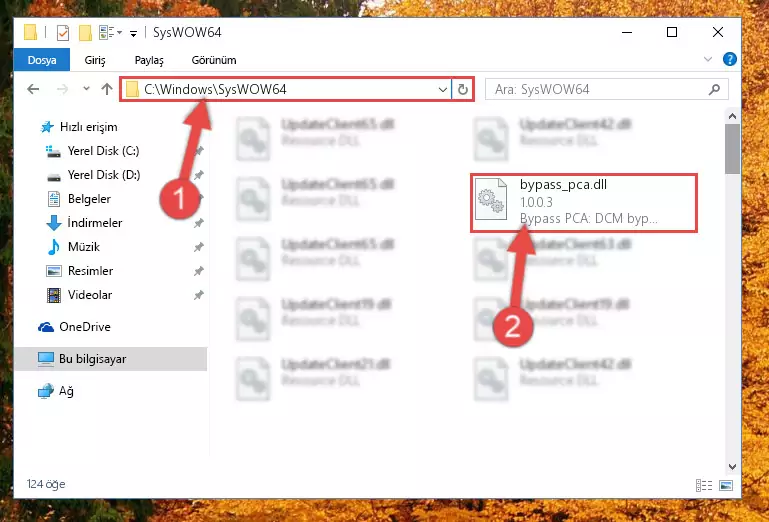Open recent locations dropdown arrow
769x522 pixels.
pyautogui.click(x=86, y=89)
